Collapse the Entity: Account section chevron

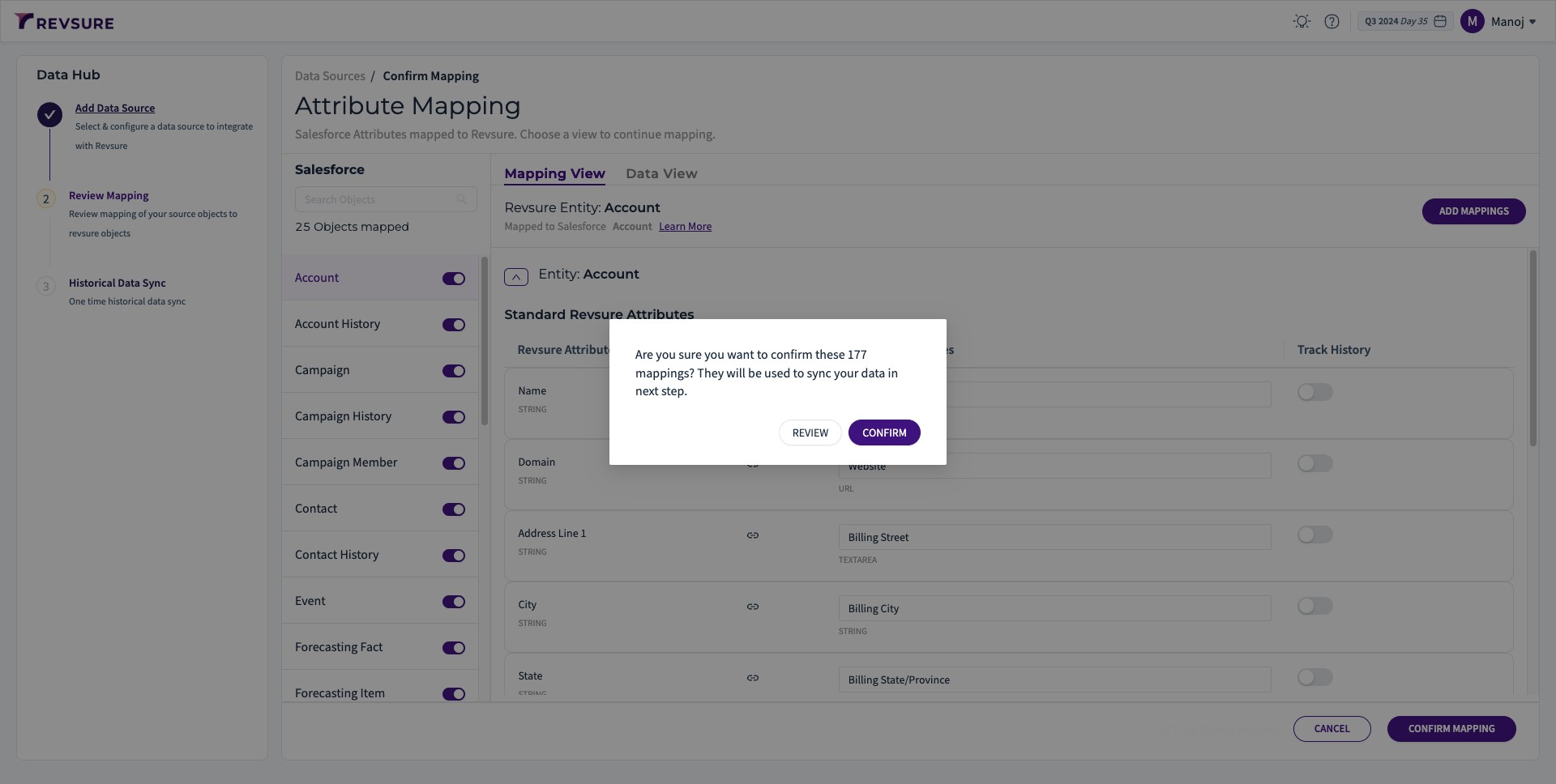[516, 277]
